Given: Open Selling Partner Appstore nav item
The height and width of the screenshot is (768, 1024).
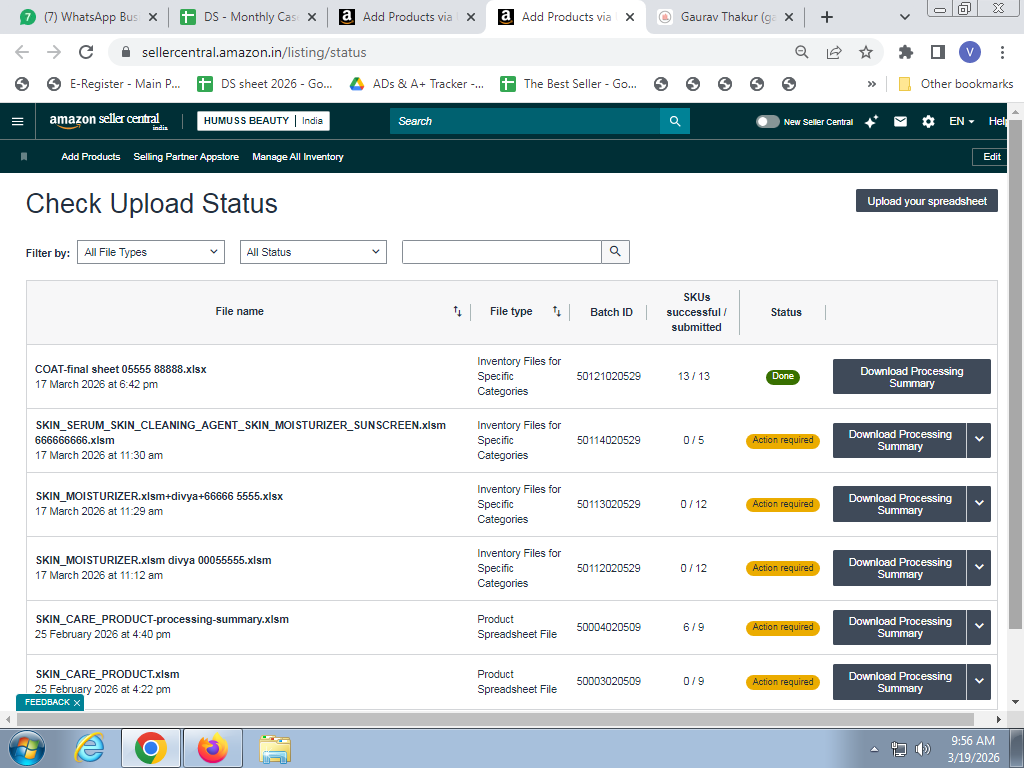Looking at the screenshot, I should coord(186,157).
